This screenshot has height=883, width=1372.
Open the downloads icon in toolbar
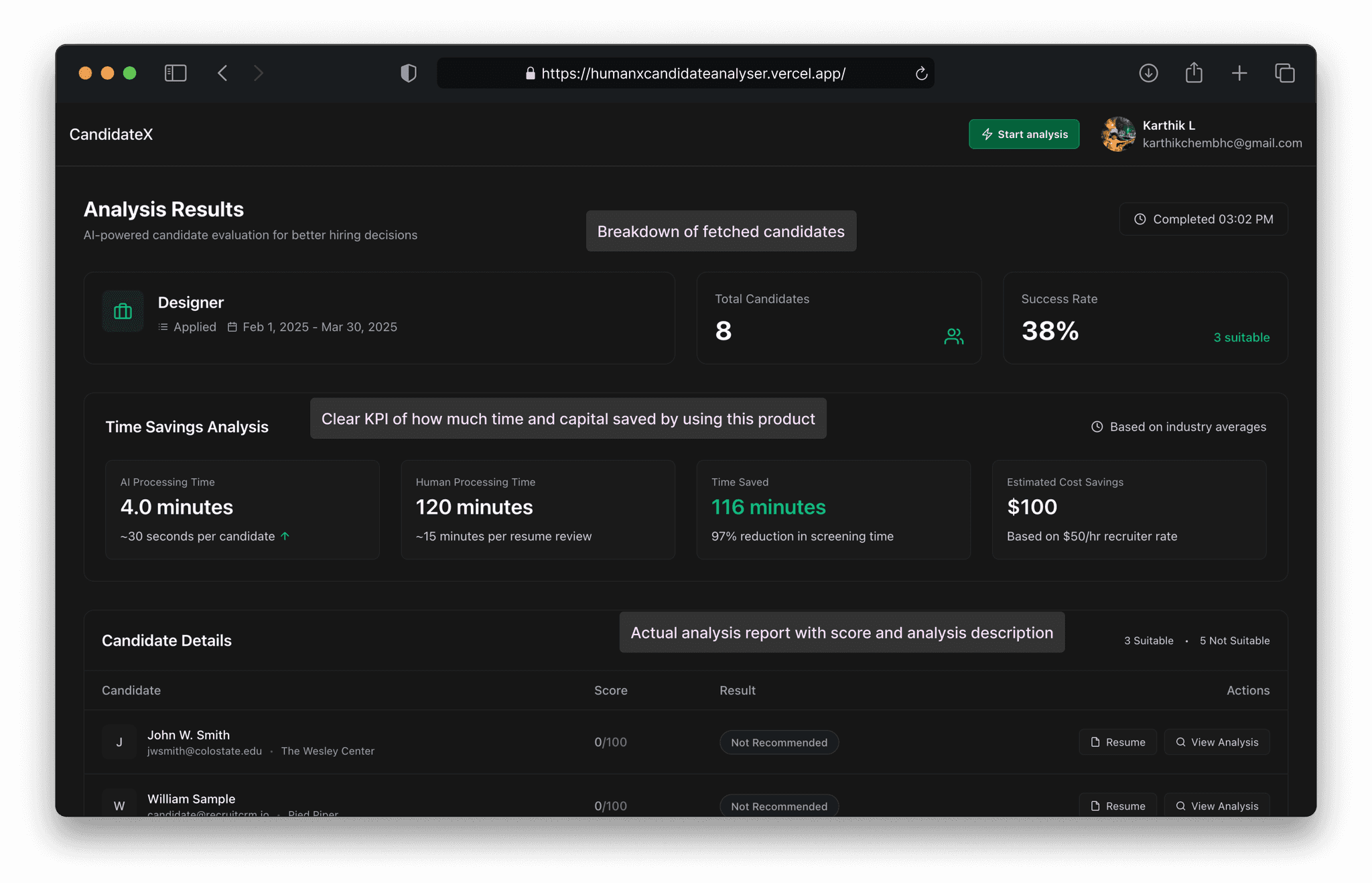(1148, 73)
